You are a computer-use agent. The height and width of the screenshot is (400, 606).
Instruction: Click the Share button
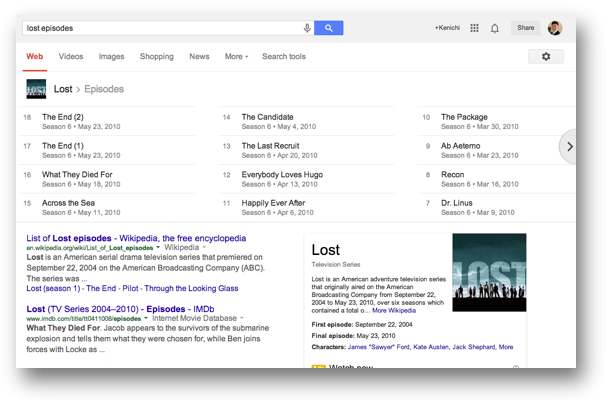click(526, 28)
